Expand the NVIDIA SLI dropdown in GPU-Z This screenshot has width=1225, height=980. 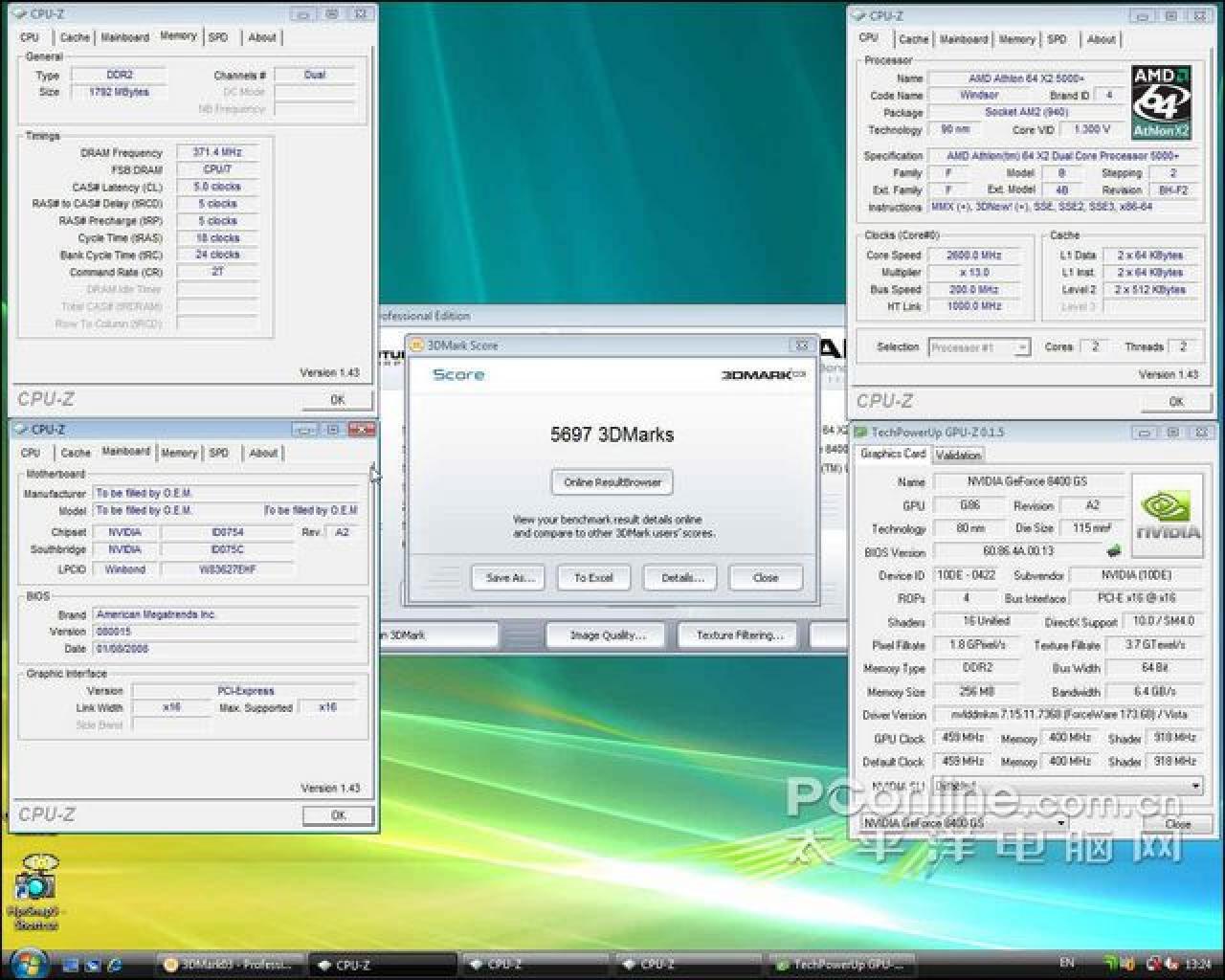pos(1067,786)
